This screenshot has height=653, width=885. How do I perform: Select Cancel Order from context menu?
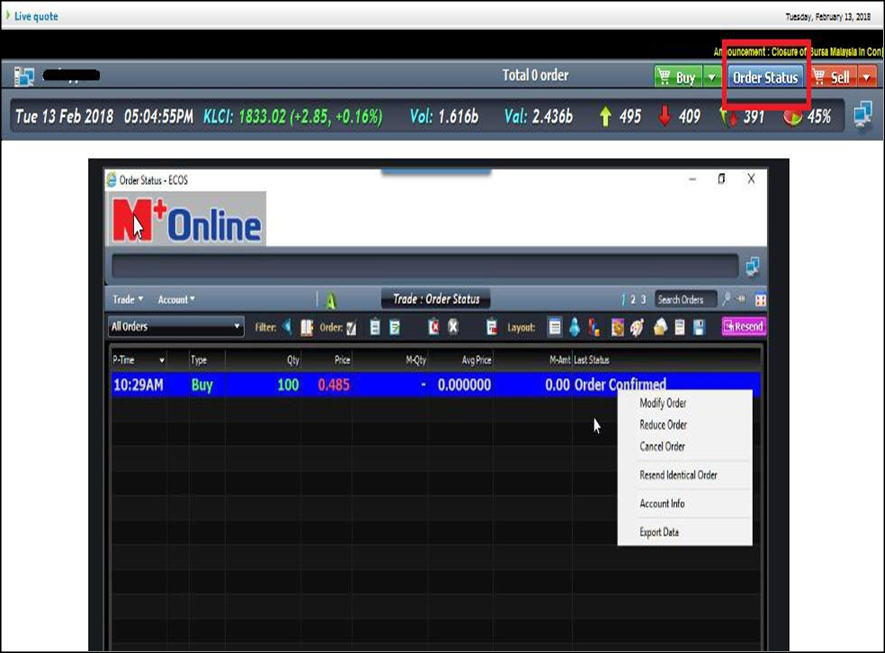tap(662, 447)
